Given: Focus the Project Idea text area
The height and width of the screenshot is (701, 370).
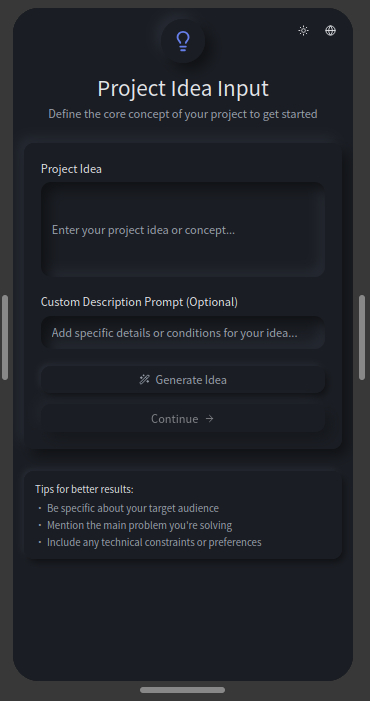Looking at the screenshot, I should (x=183, y=229).
